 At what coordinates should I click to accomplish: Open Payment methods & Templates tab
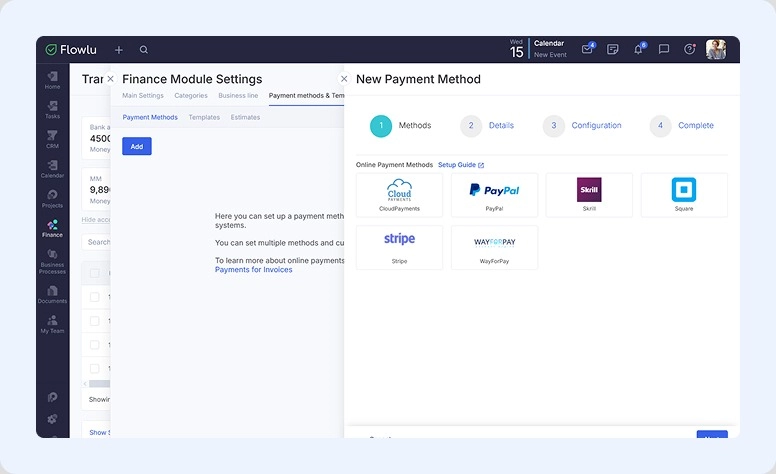point(306,95)
